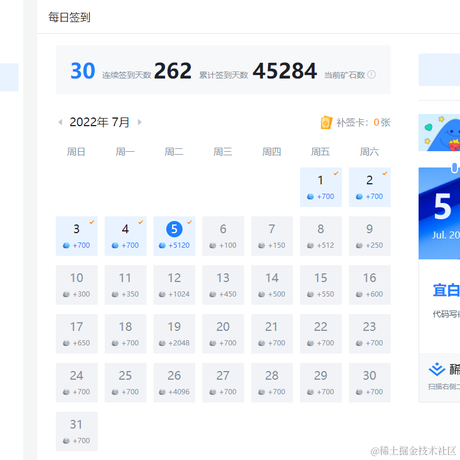
Task: Go to the previous month arrow
Action: 60,122
